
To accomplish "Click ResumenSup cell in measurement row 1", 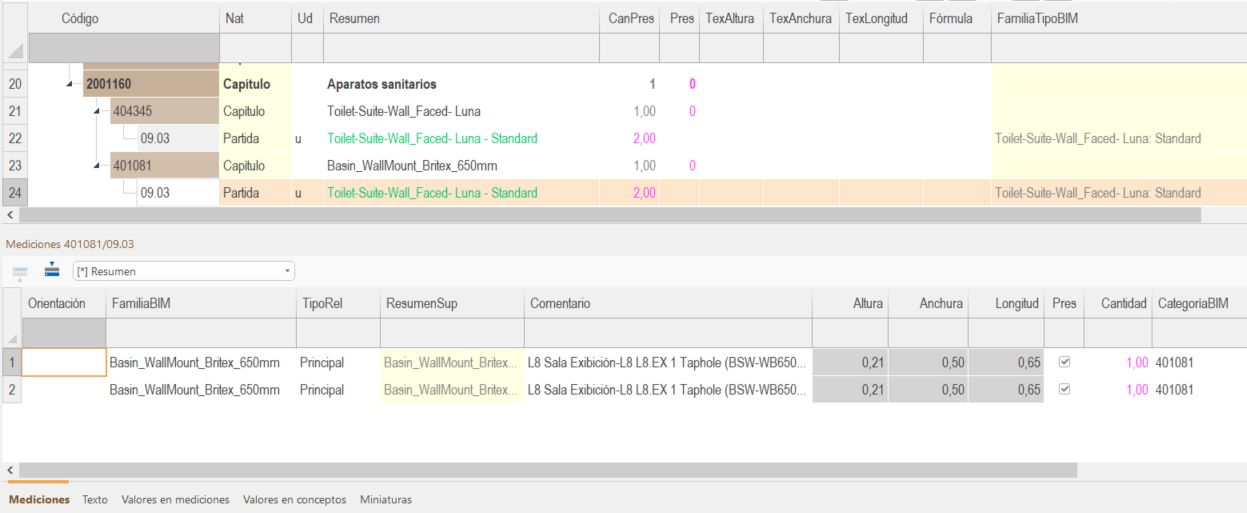I will point(450,362).
